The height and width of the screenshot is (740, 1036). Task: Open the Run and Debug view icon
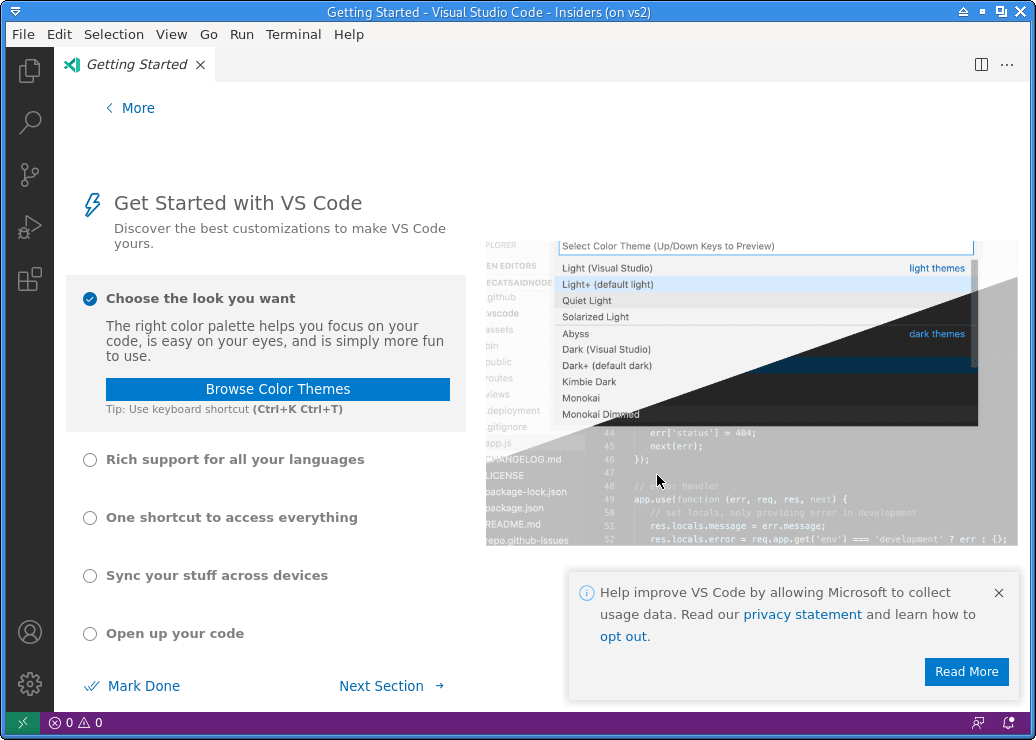pyautogui.click(x=30, y=227)
